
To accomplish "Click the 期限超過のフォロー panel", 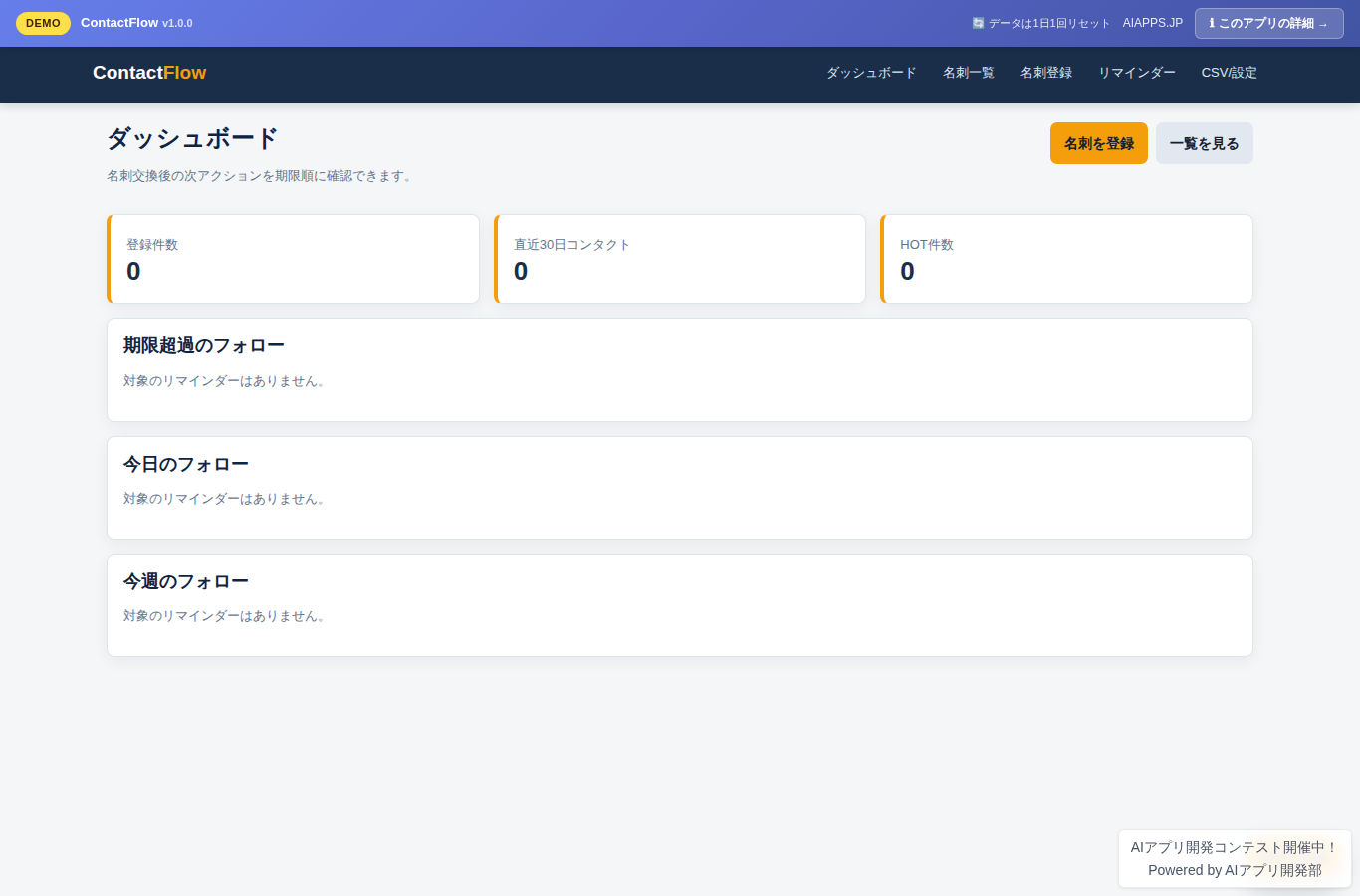I will [680, 370].
